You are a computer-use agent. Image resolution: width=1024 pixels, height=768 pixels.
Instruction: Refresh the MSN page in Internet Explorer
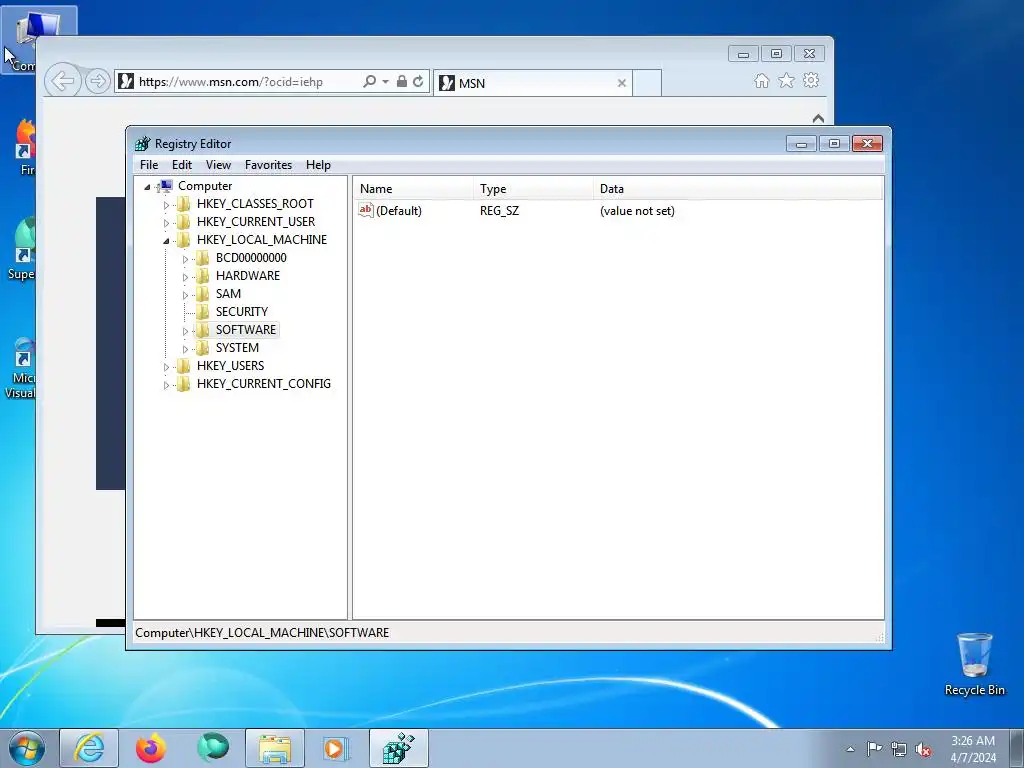pos(418,82)
